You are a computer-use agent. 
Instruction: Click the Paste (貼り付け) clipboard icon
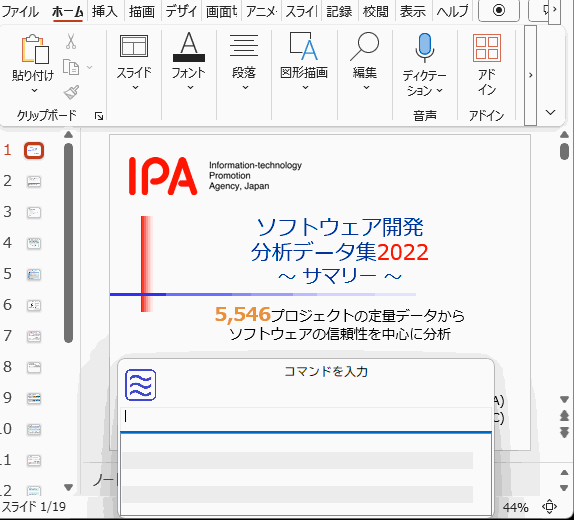[x=34, y=49]
